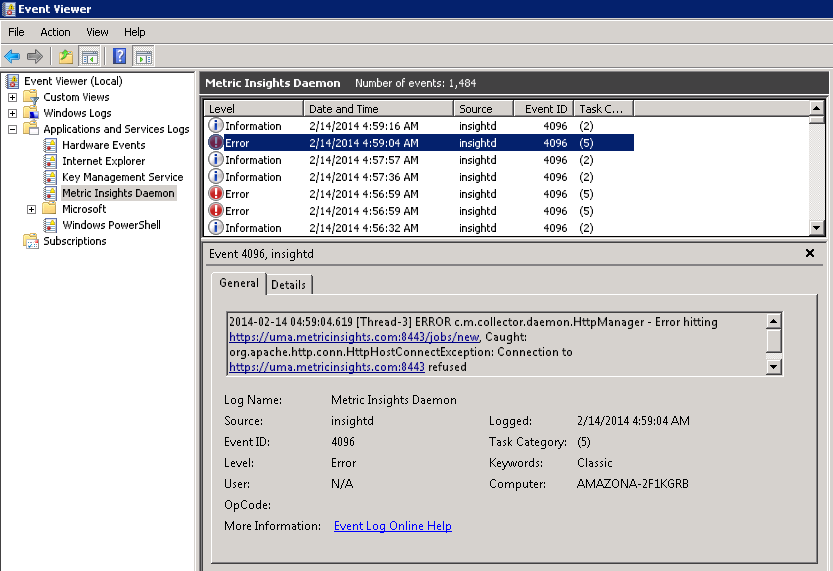Click the Hardware Events log icon
Viewport: 833px width, 571px height.
click(x=50, y=145)
